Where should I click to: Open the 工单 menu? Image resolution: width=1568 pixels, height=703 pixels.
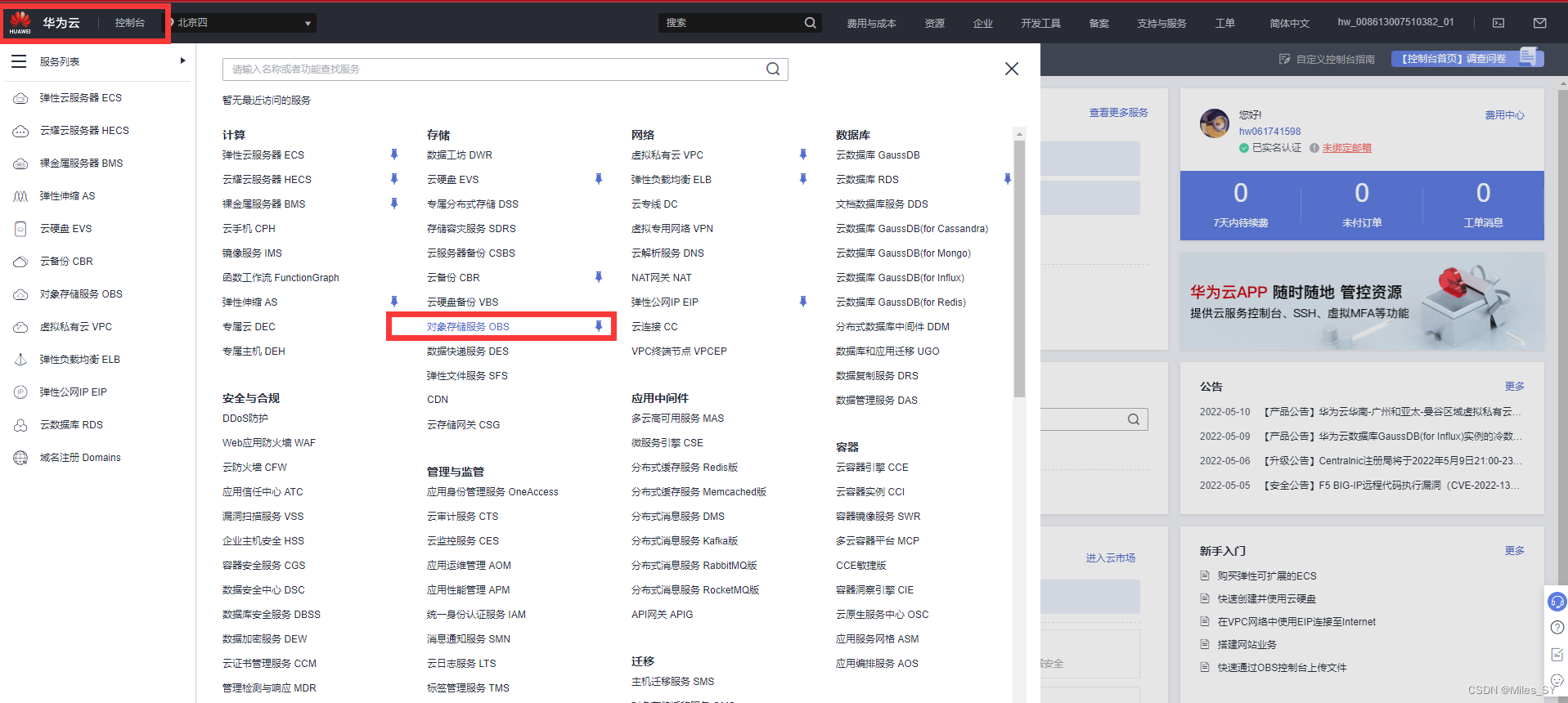pyautogui.click(x=1225, y=23)
